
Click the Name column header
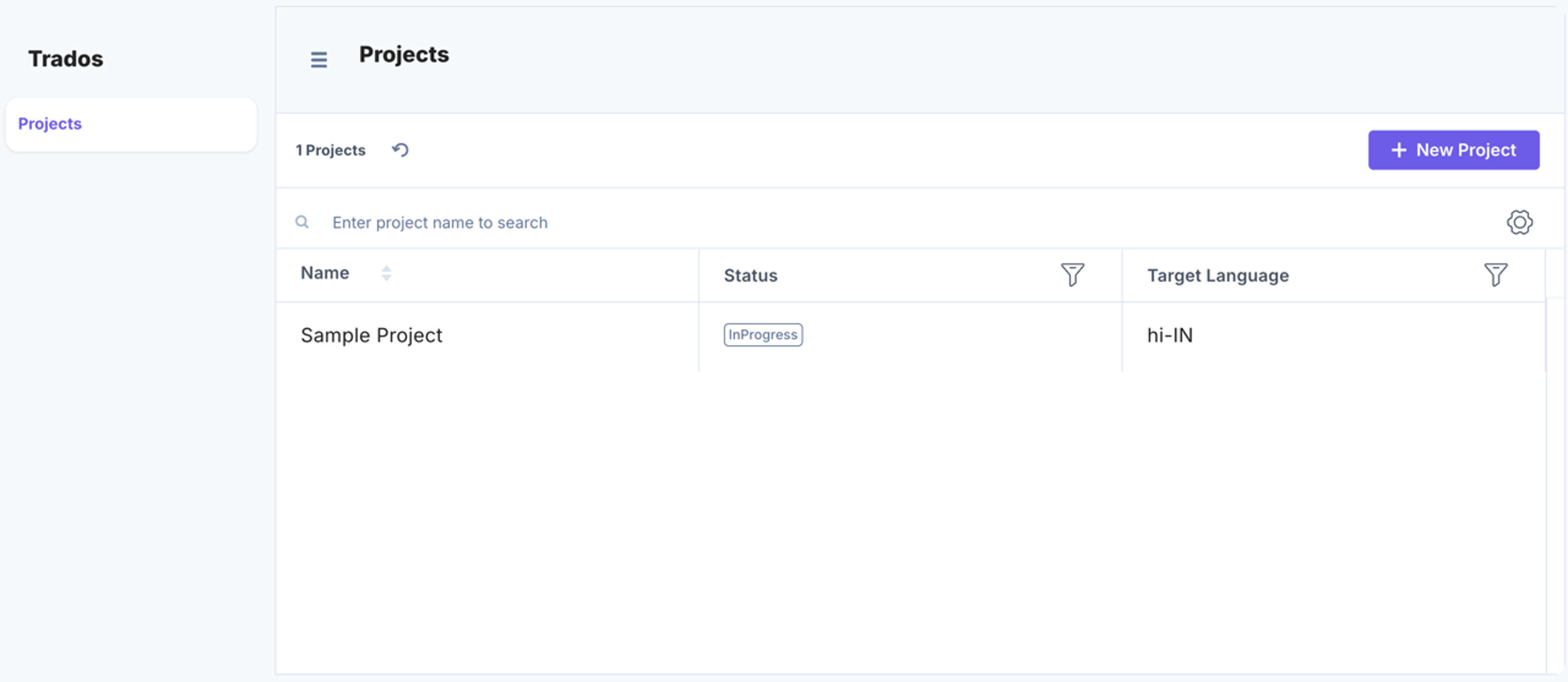(x=325, y=273)
